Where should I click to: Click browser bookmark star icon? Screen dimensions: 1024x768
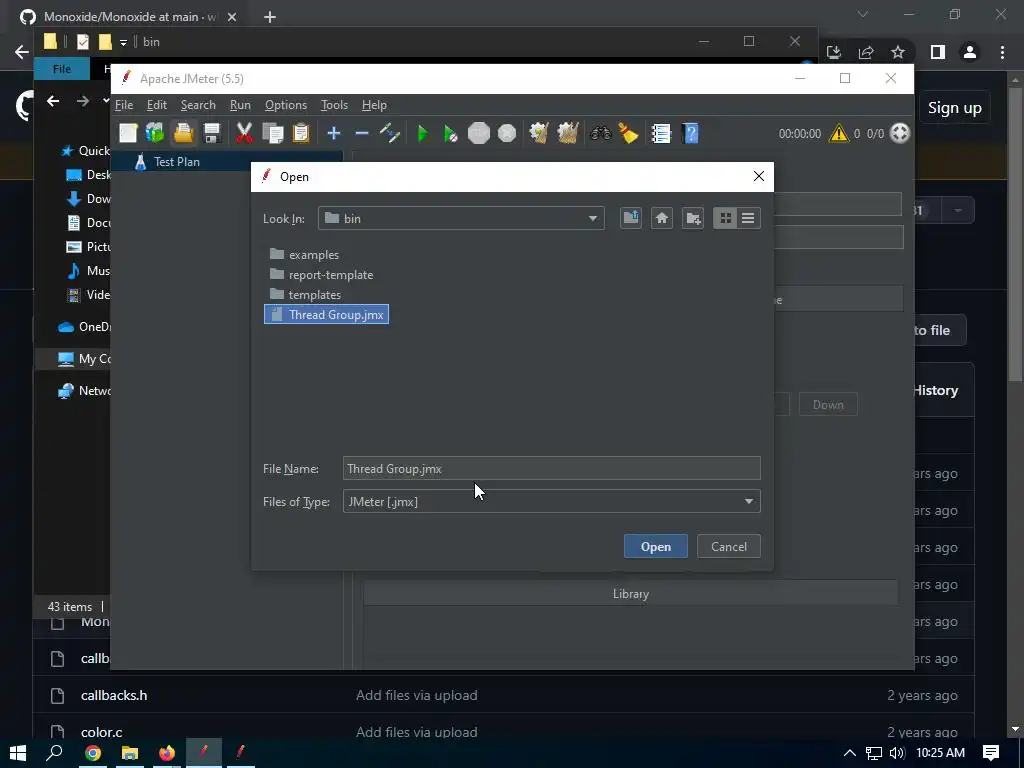898,52
